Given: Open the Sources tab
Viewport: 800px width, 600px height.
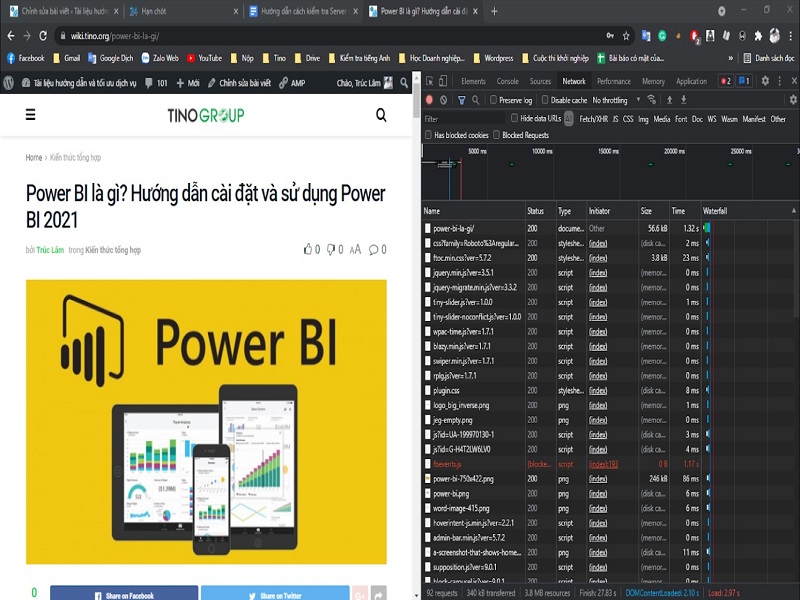Looking at the screenshot, I should 540,81.
